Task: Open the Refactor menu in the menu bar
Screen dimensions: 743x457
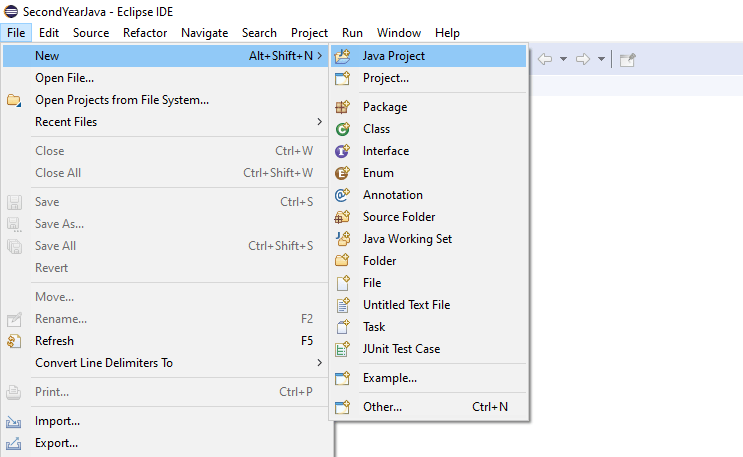Action: [x=145, y=33]
